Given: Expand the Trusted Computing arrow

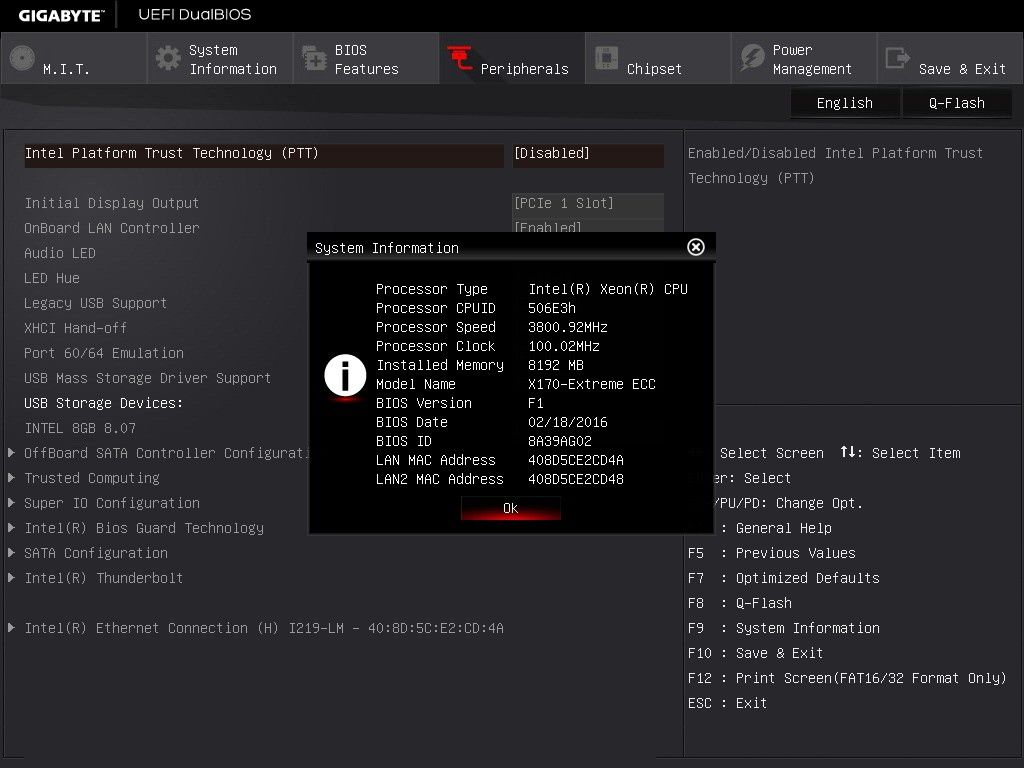Looking at the screenshot, I should tap(11, 477).
